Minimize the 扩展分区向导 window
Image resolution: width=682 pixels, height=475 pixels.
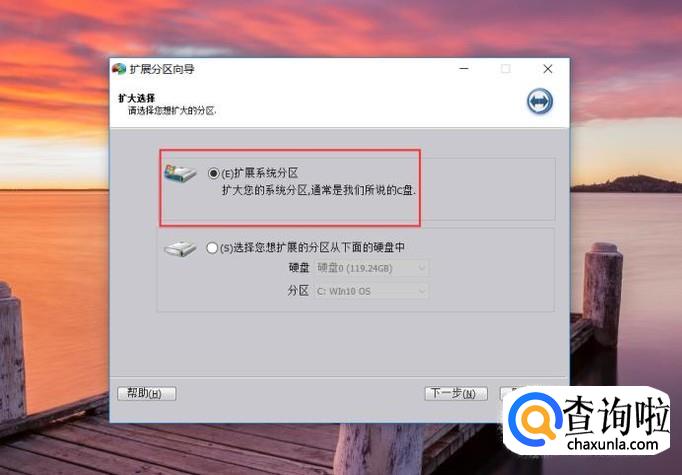click(464, 69)
